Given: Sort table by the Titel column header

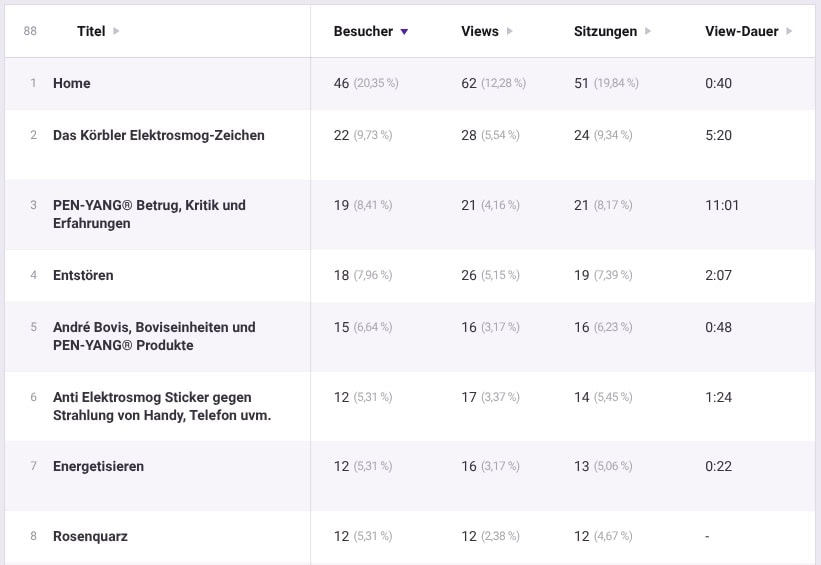Looking at the screenshot, I should [x=91, y=32].
